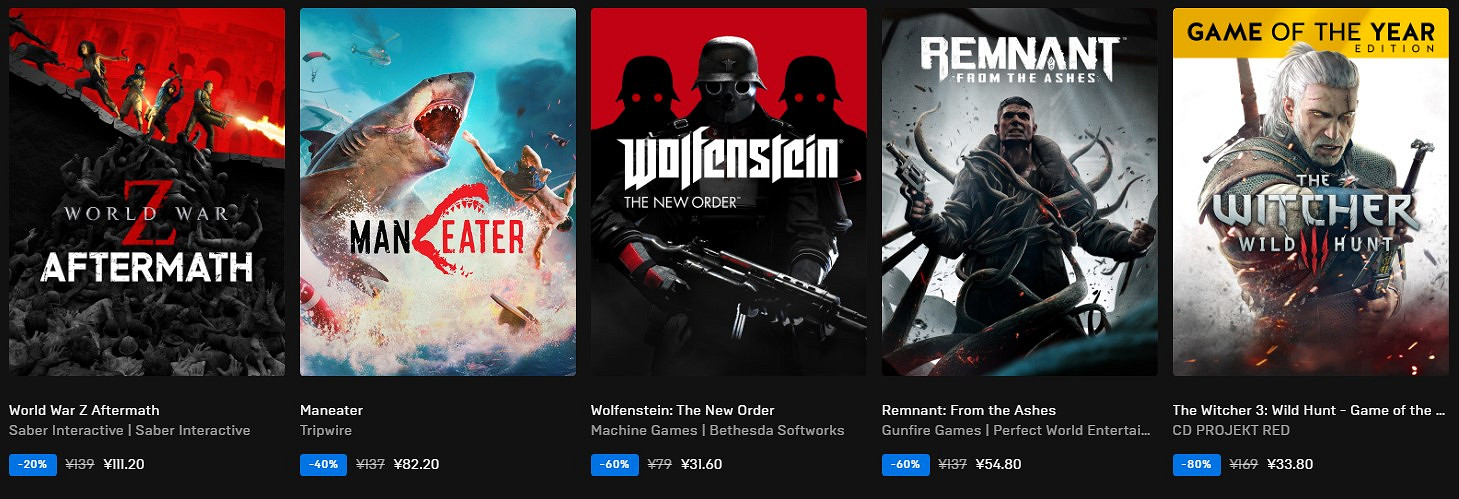The image size is (1459, 499).
Task: Select the Wolfenstein: The New Order cover
Action: [729, 192]
